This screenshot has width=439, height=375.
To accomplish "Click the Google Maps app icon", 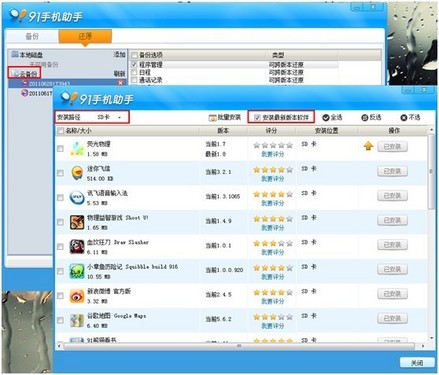I will point(77,320).
